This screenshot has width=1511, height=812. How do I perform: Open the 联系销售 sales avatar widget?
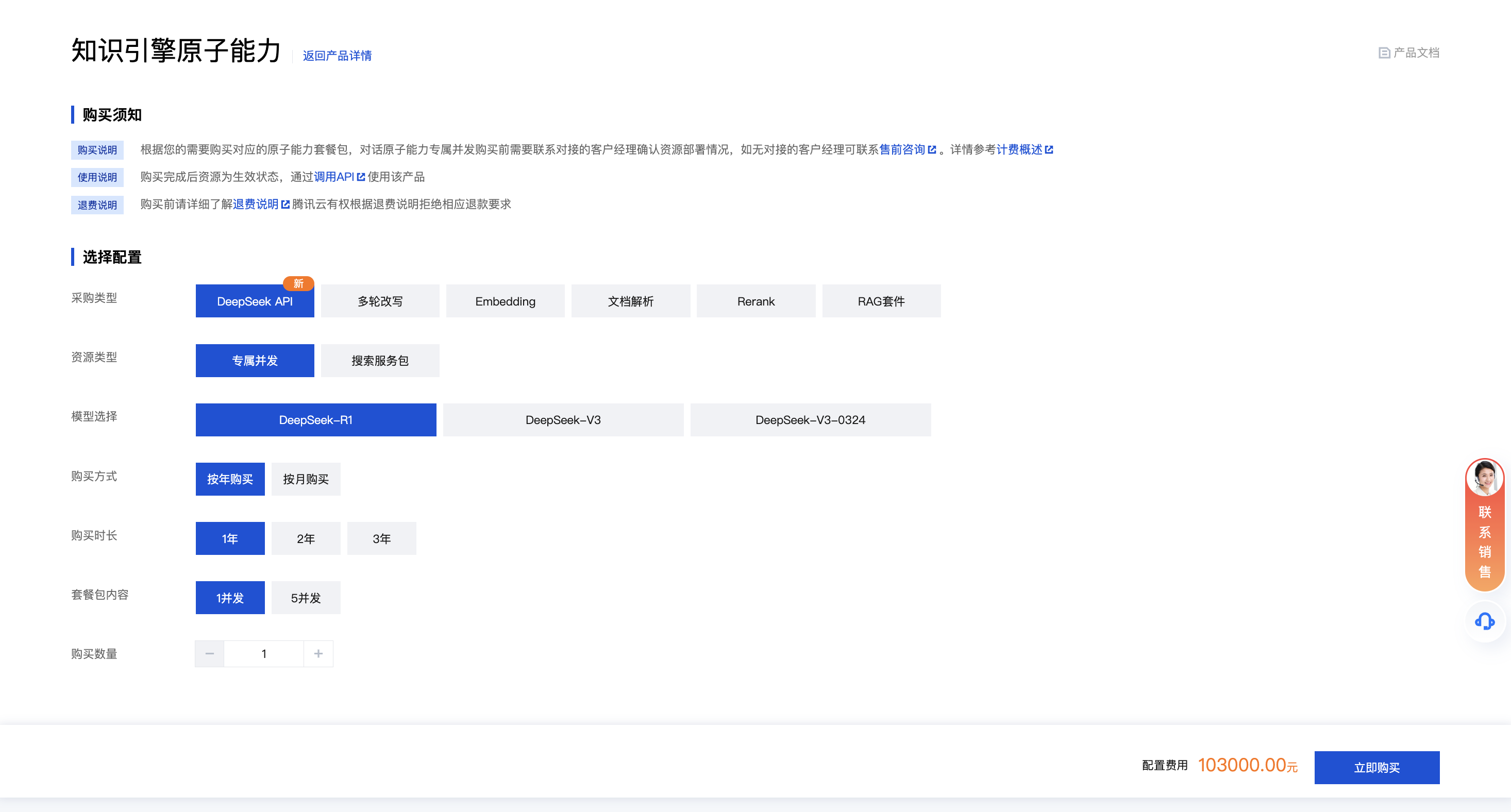[1485, 524]
